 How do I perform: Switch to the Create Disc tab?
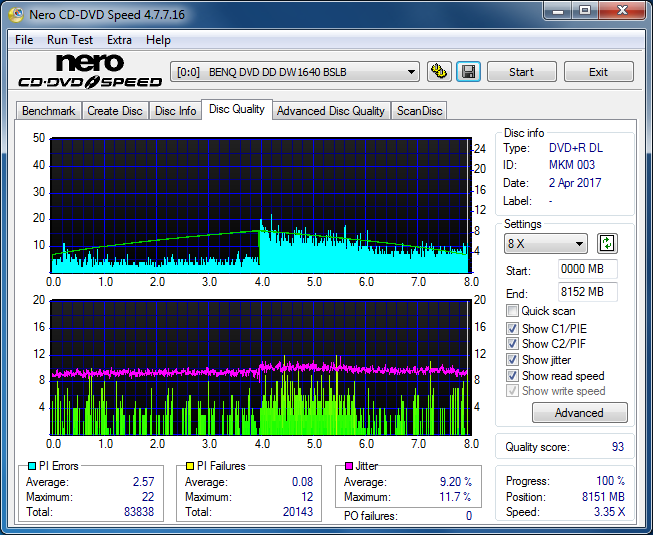pos(115,111)
